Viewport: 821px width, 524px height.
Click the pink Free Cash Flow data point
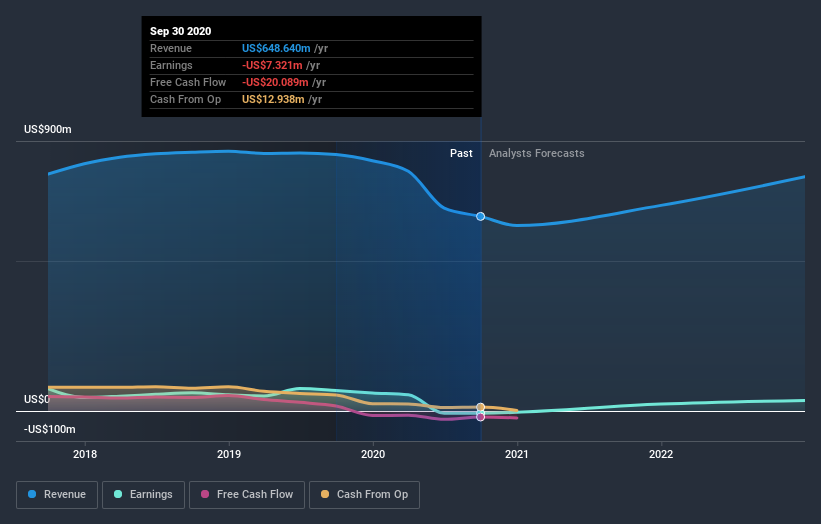(x=481, y=417)
